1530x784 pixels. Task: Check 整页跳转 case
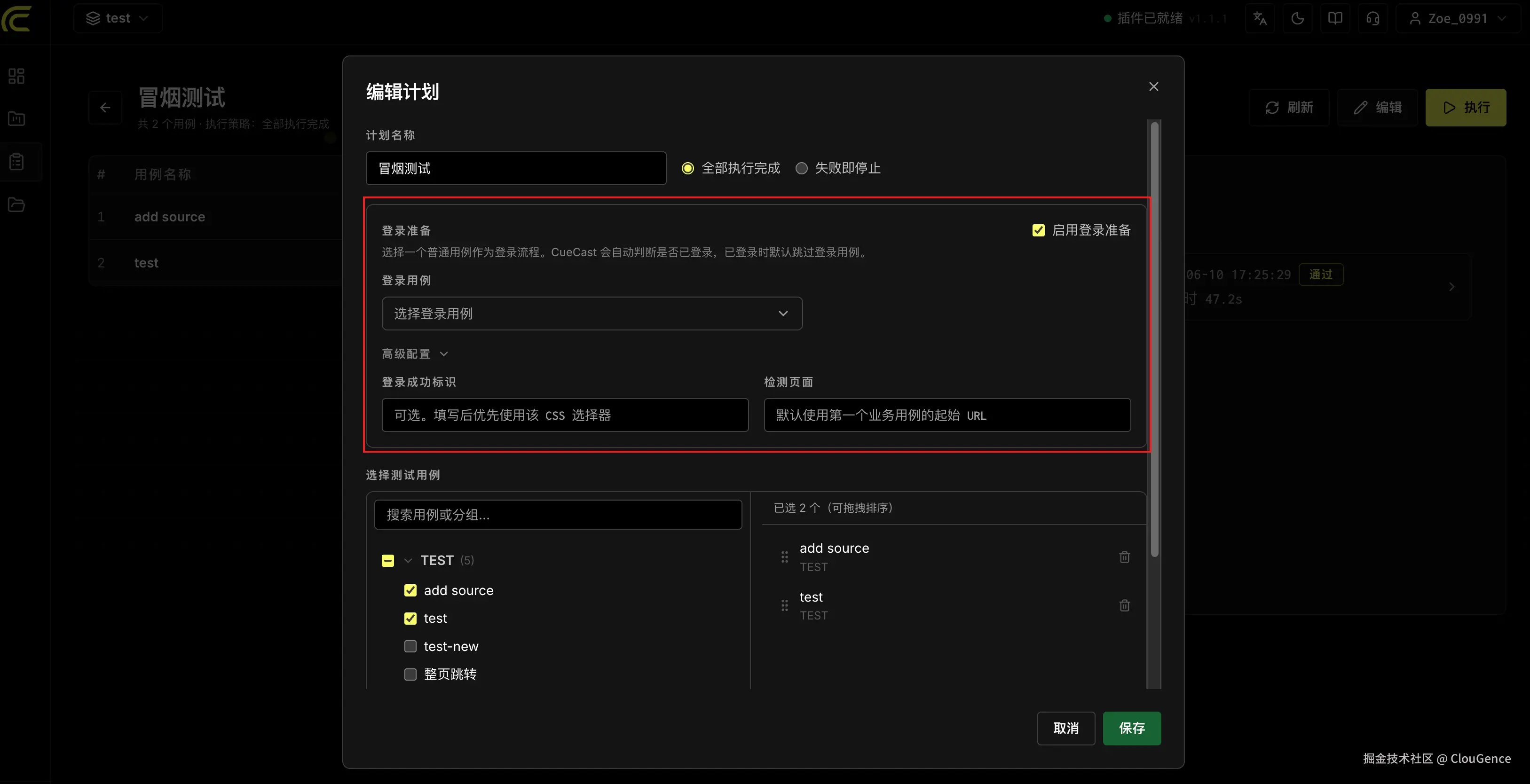(410, 674)
